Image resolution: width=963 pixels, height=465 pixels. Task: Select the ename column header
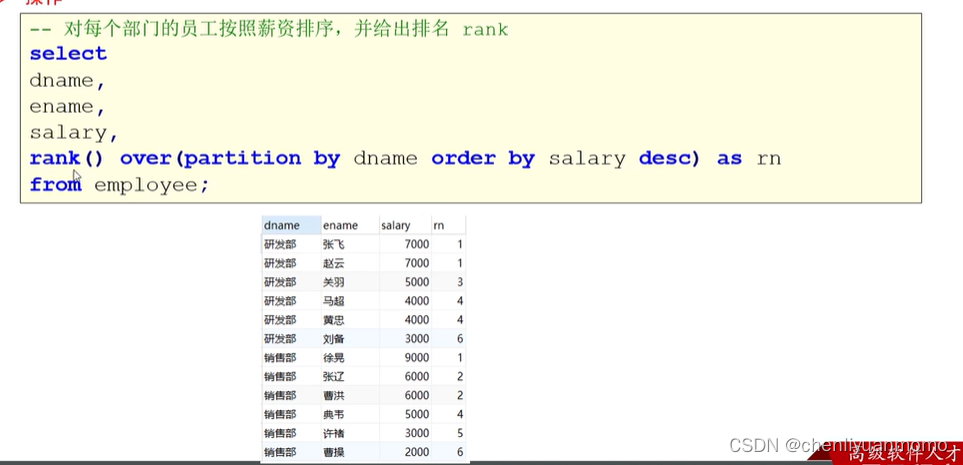tap(349, 225)
